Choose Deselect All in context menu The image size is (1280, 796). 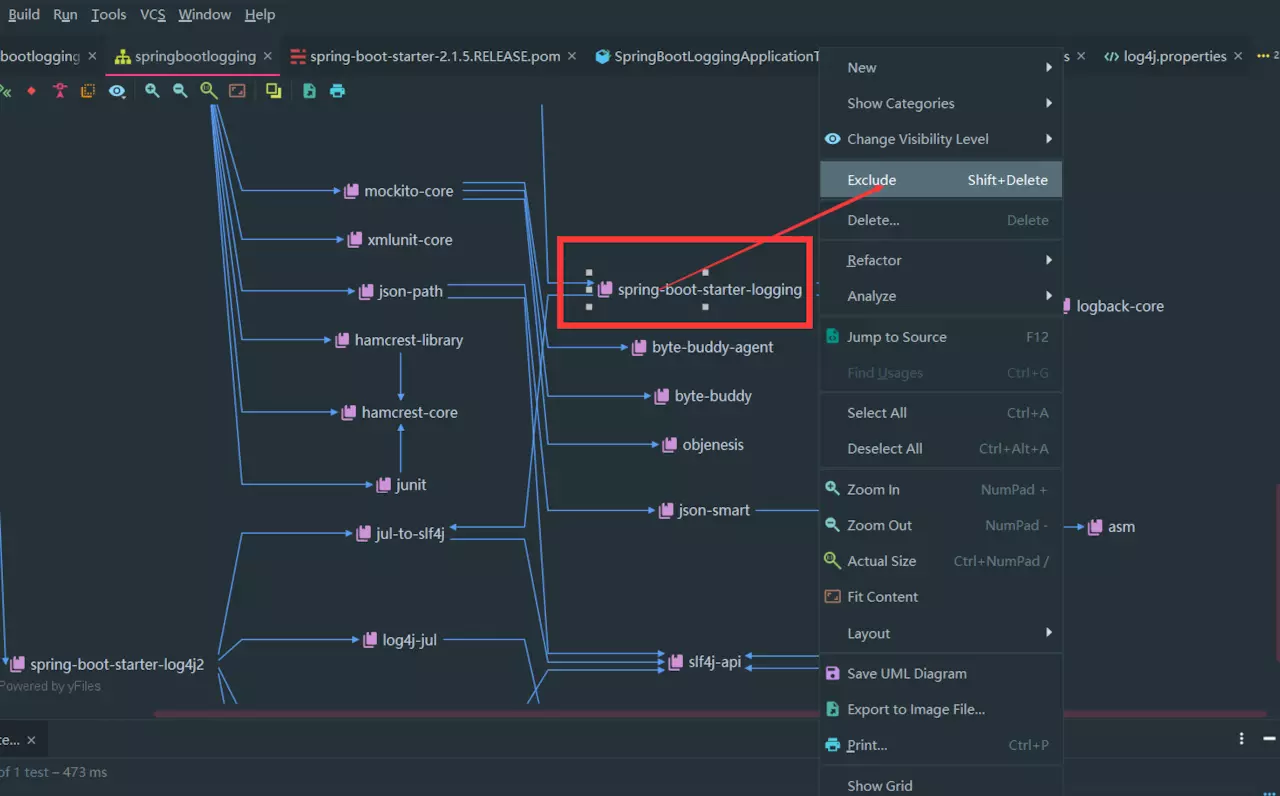coord(940,449)
